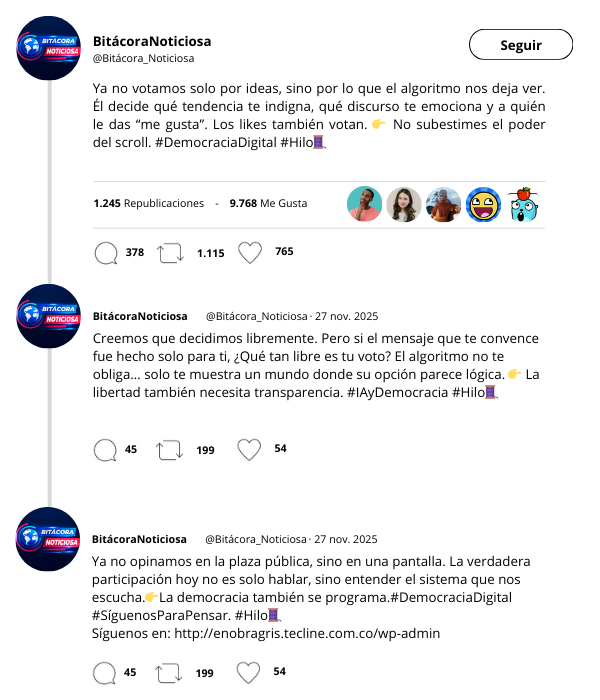Click the Seguir button
600x700 pixels.
[520, 45]
